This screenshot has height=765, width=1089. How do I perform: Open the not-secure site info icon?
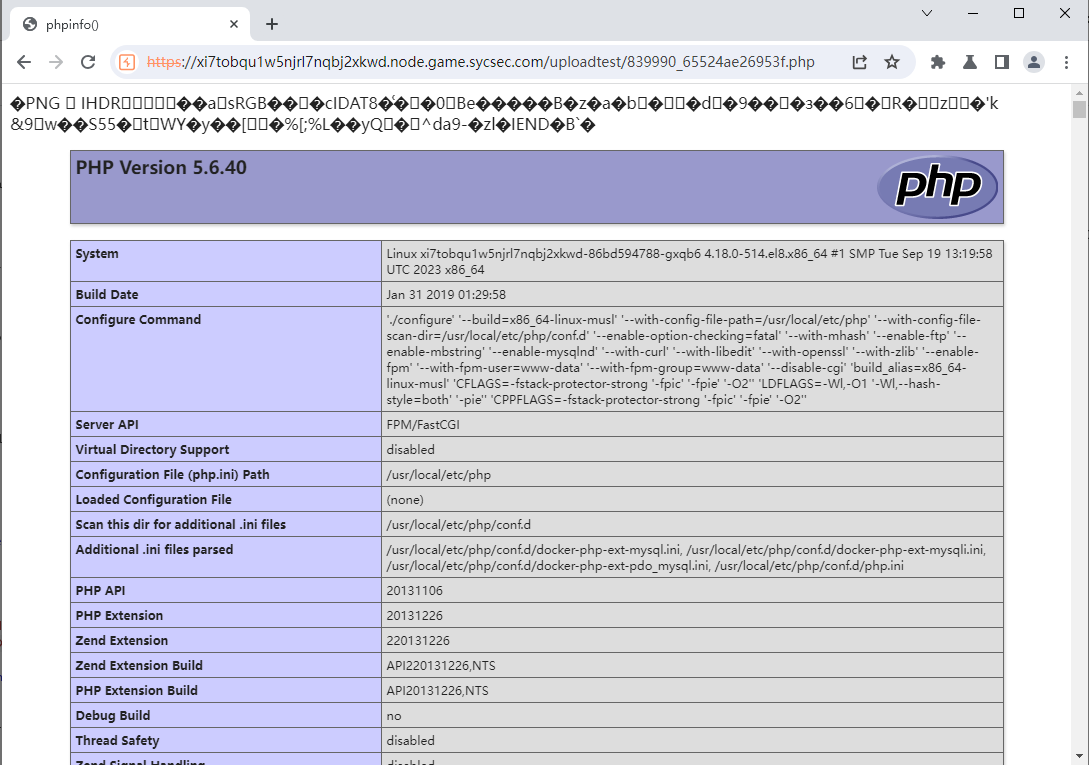127,62
